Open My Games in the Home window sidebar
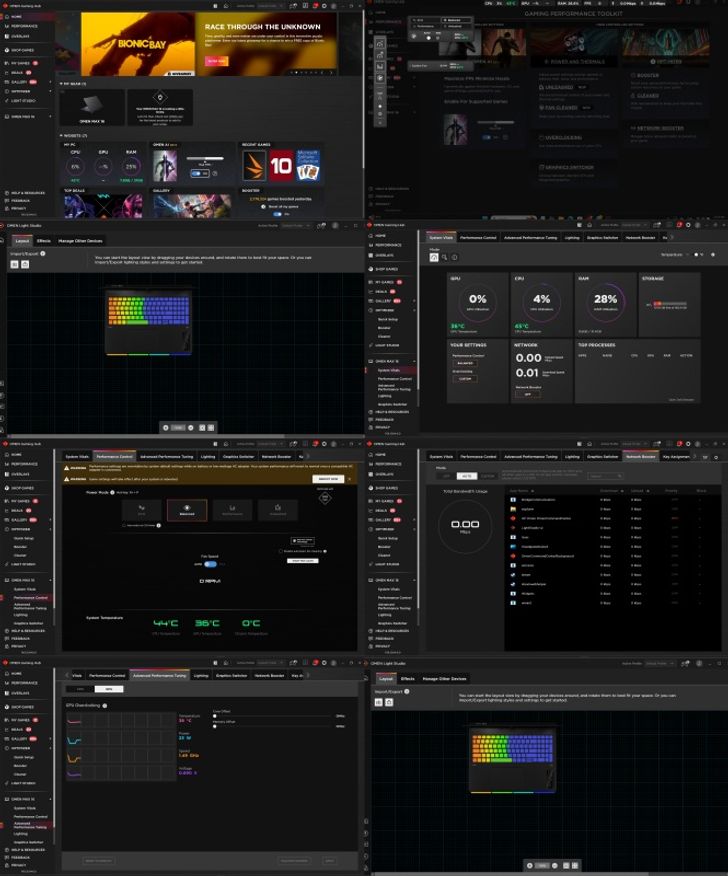Screen dimensions: 728x876 point(21,63)
